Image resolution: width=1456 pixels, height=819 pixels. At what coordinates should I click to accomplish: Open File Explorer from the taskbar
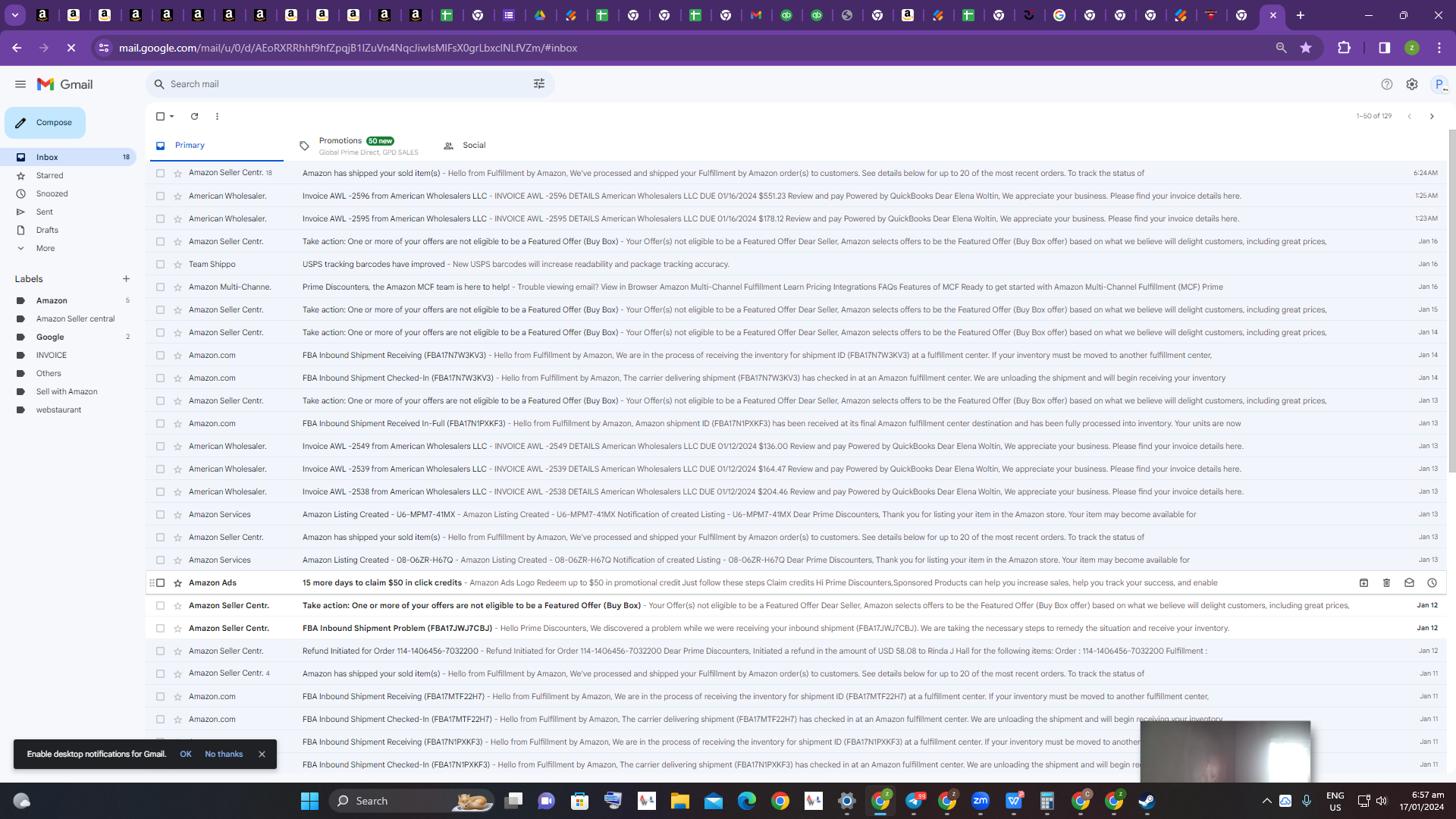pyautogui.click(x=679, y=801)
